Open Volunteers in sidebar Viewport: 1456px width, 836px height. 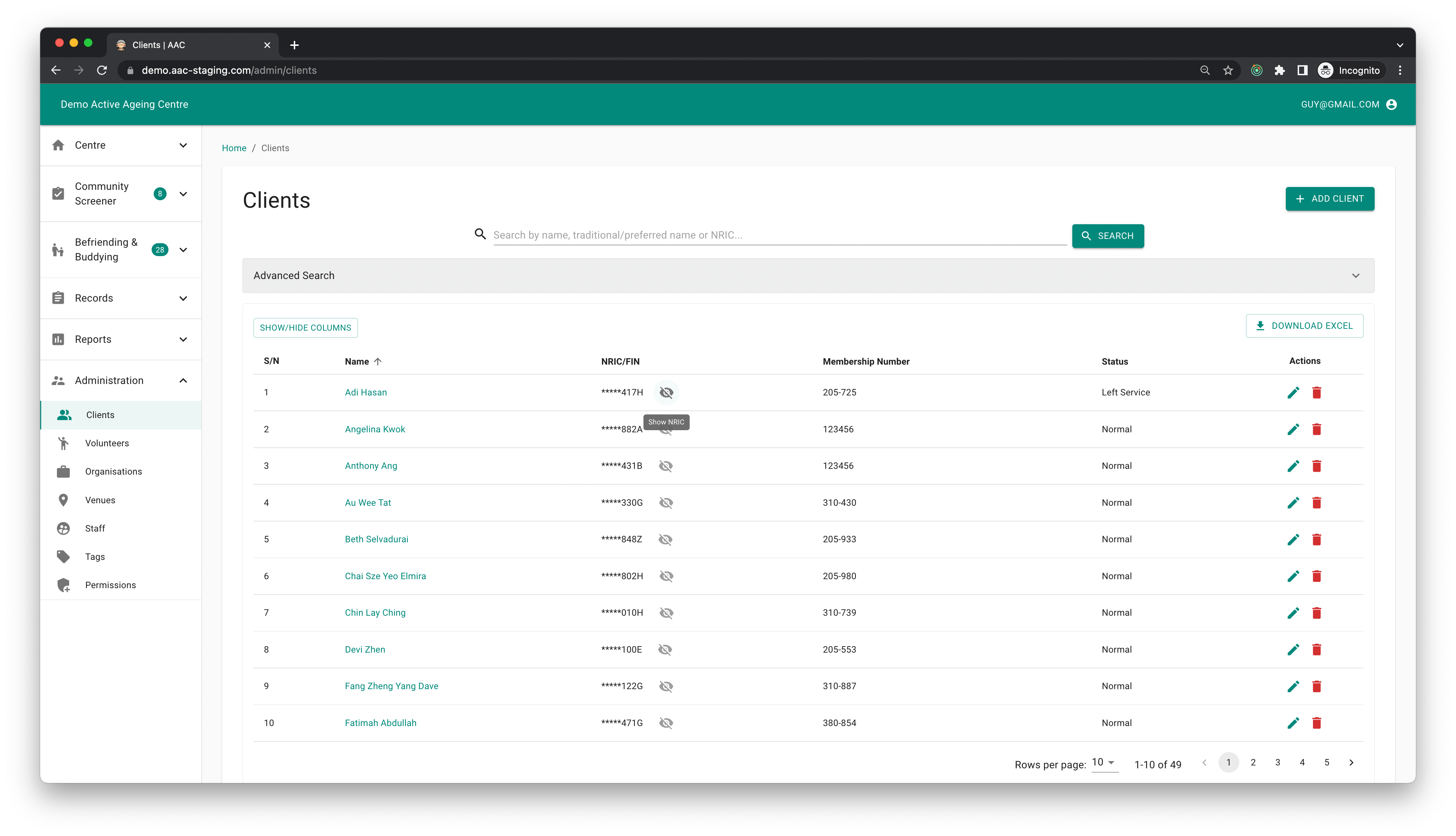tap(121, 443)
